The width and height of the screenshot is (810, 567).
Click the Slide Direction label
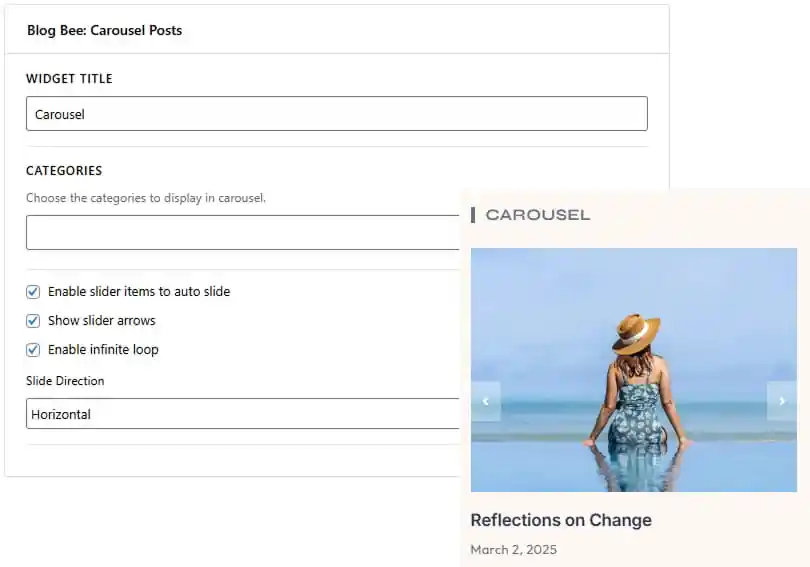coord(65,381)
